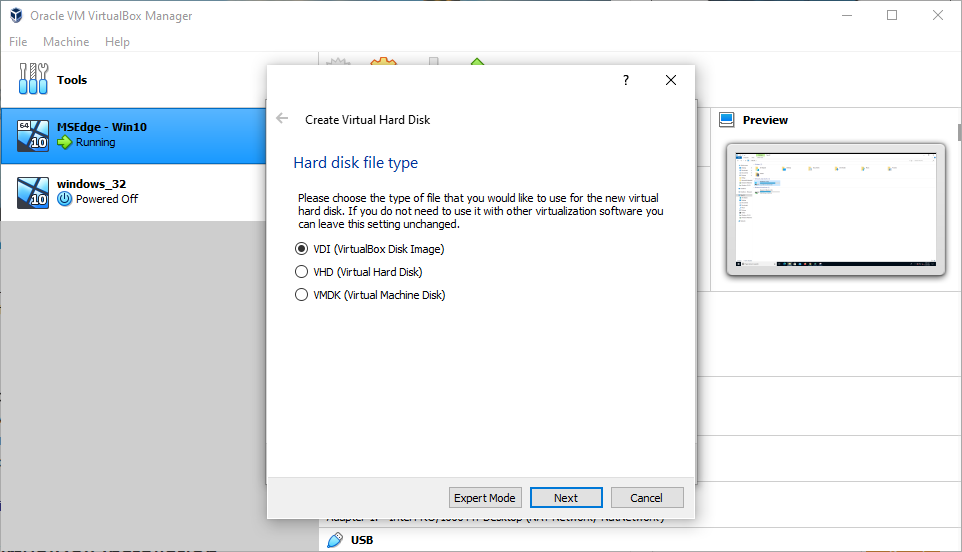Click the VirtualBox logo in title bar
The height and width of the screenshot is (552, 962).
click(17, 15)
